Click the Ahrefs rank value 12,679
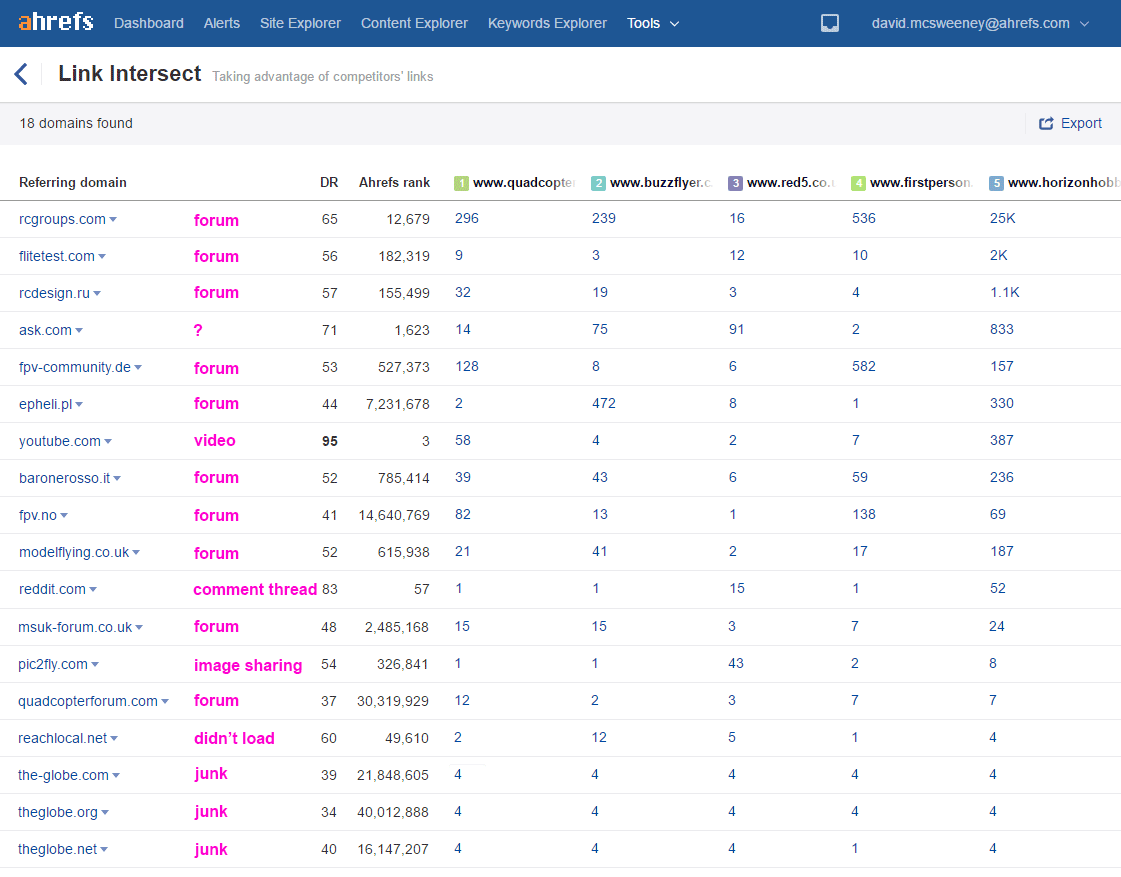The width and height of the screenshot is (1121, 877). coord(408,219)
